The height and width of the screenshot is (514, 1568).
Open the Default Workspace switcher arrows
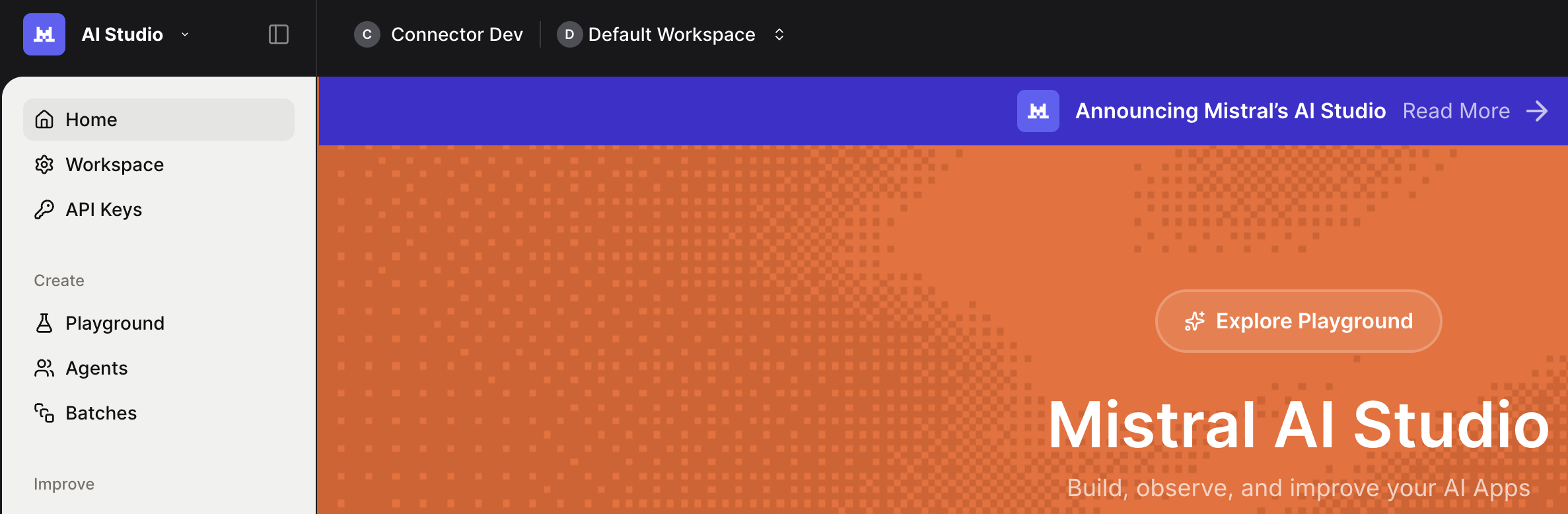coord(779,34)
